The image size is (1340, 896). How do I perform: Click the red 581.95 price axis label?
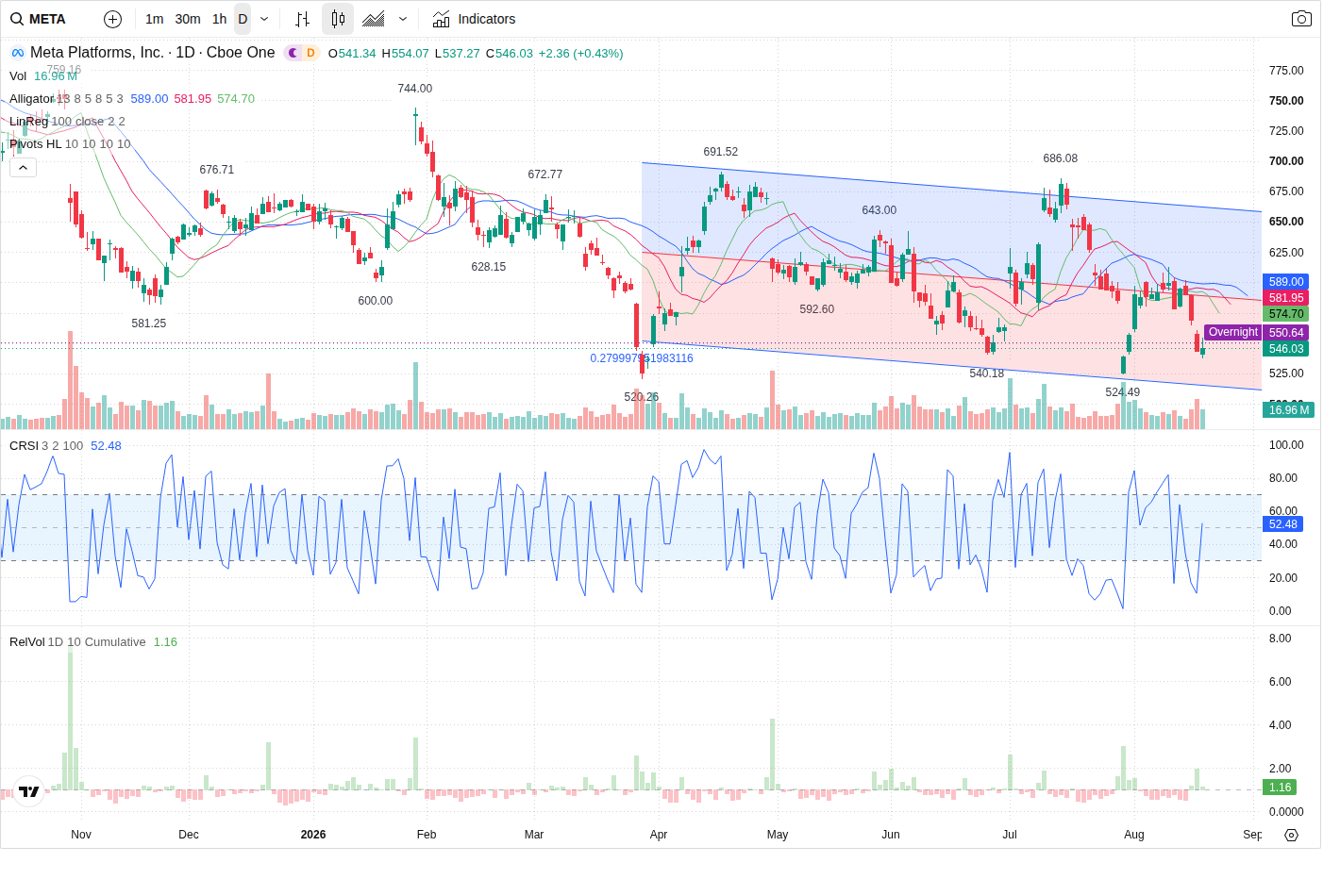1286,298
